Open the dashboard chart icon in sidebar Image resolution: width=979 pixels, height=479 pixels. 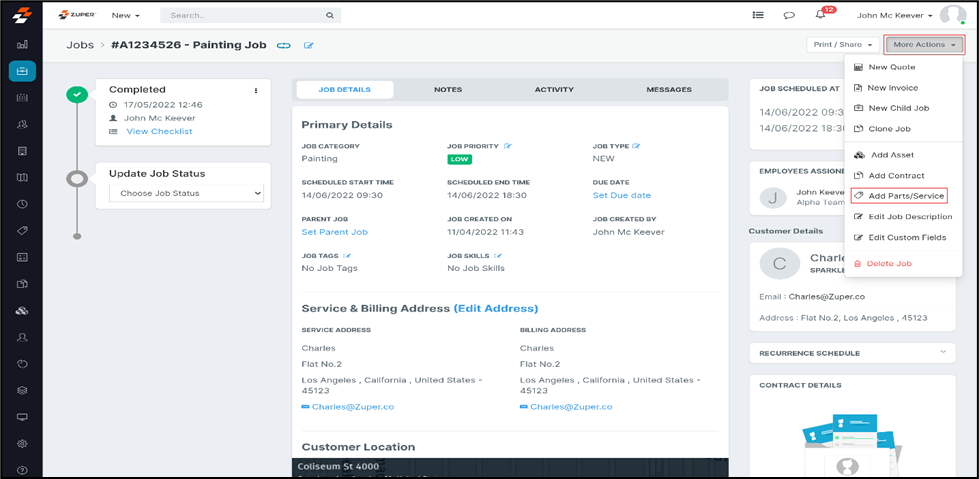click(22, 45)
